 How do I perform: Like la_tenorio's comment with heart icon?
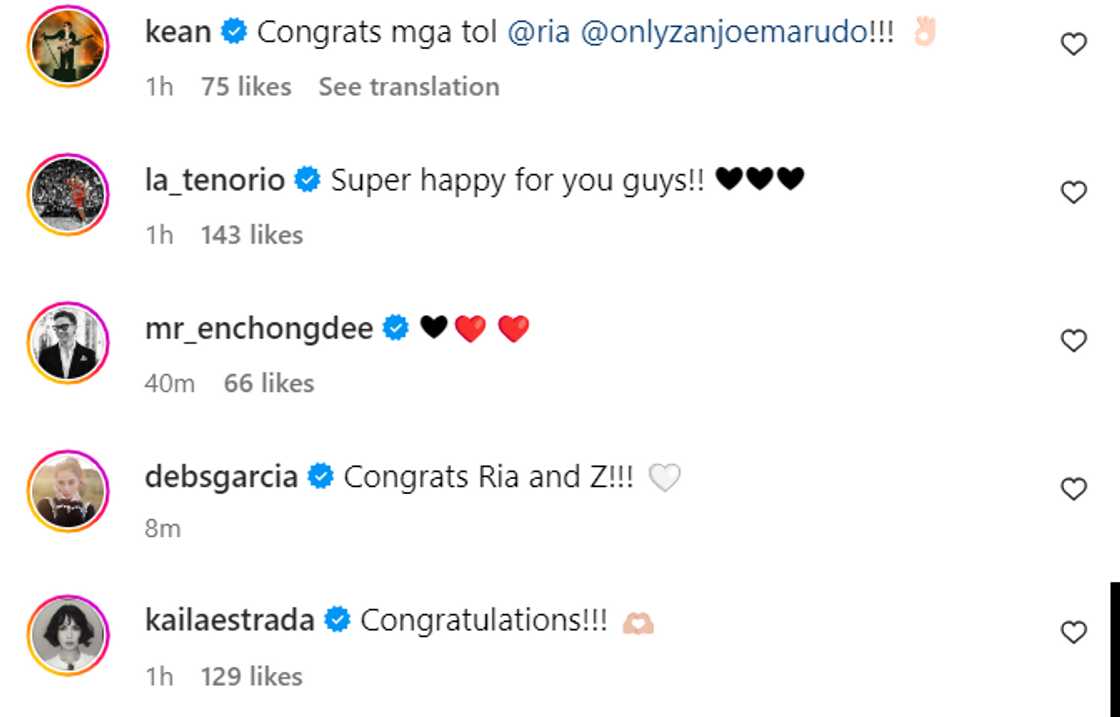pos(1073,193)
